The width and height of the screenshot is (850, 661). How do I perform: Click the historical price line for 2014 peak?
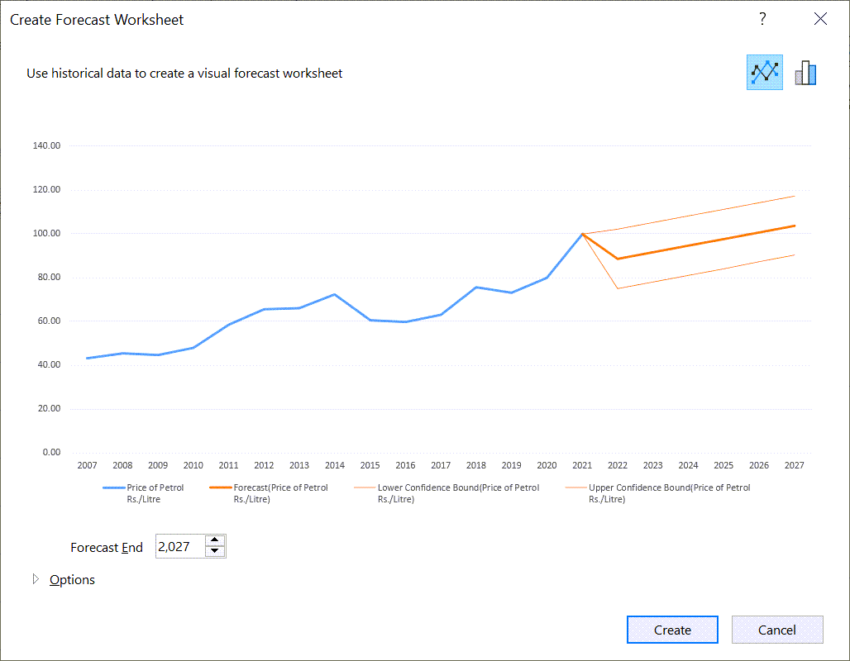point(334,295)
